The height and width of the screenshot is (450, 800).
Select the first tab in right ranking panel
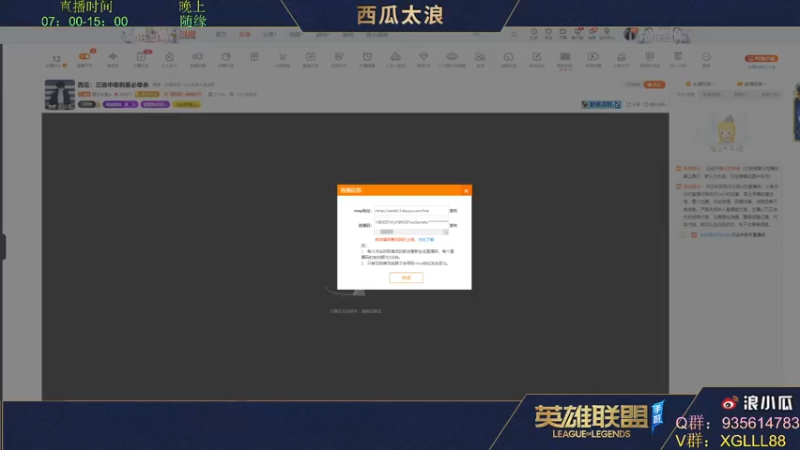685,94
